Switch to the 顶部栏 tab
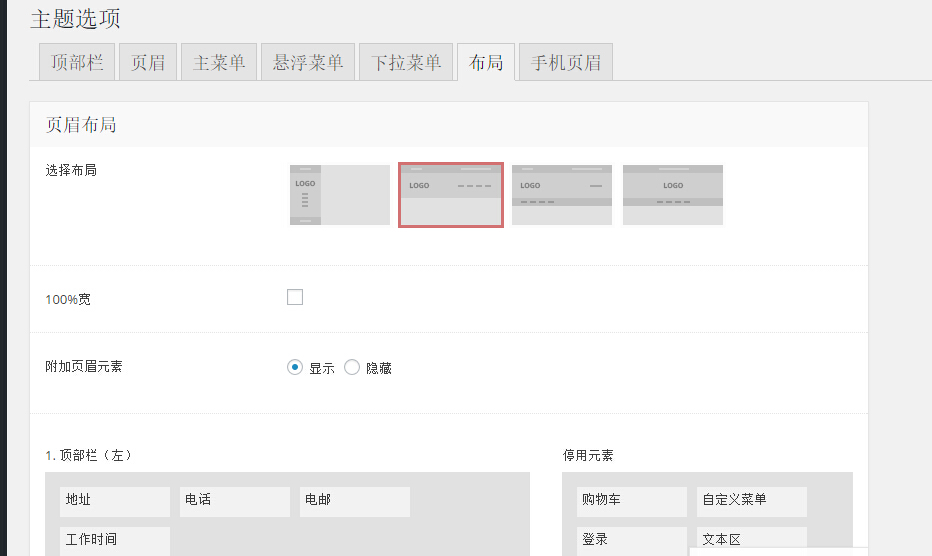This screenshot has height=556, width=932. tap(77, 62)
